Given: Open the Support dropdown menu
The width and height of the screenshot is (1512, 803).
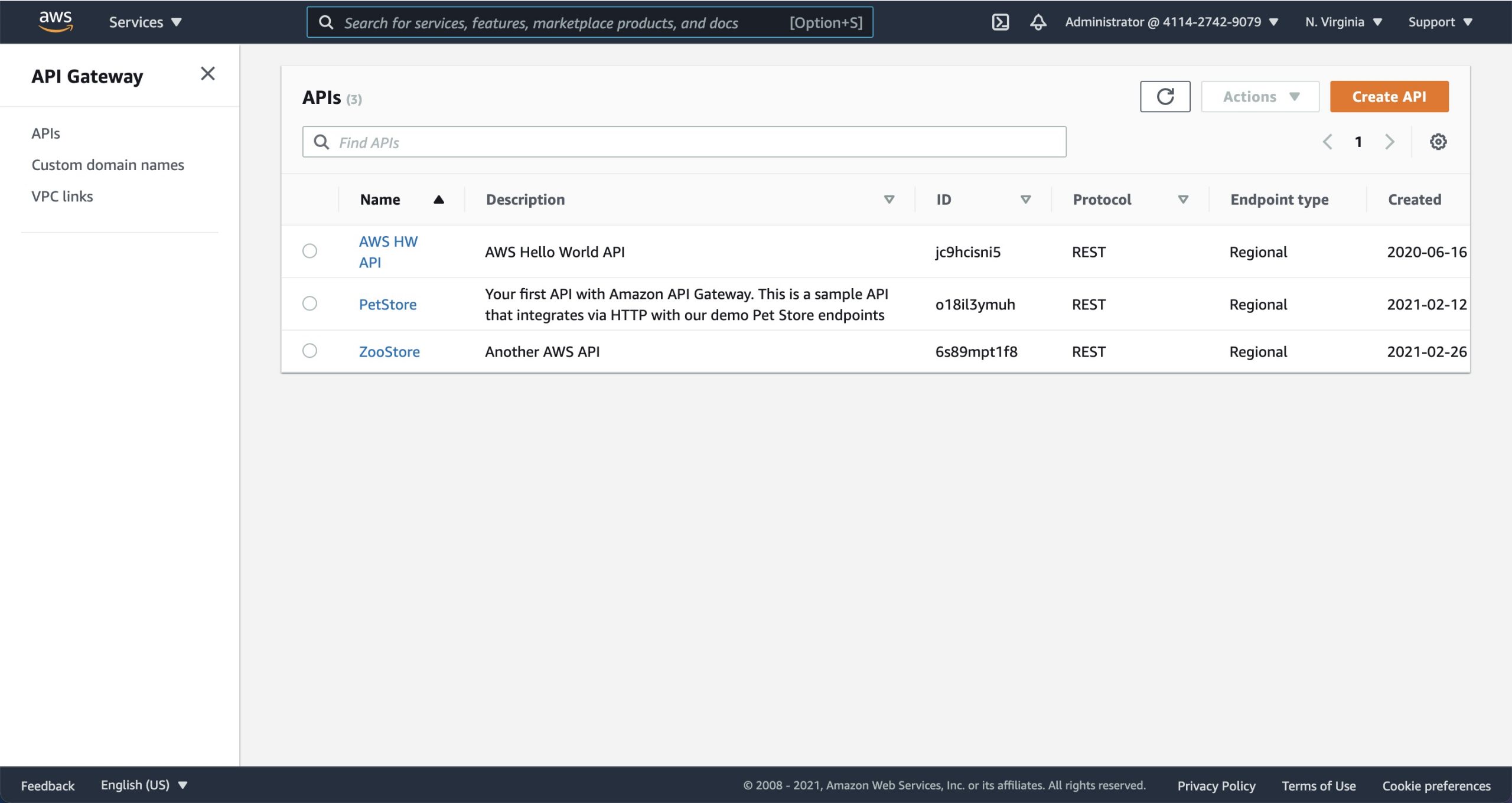Looking at the screenshot, I should 1440,22.
